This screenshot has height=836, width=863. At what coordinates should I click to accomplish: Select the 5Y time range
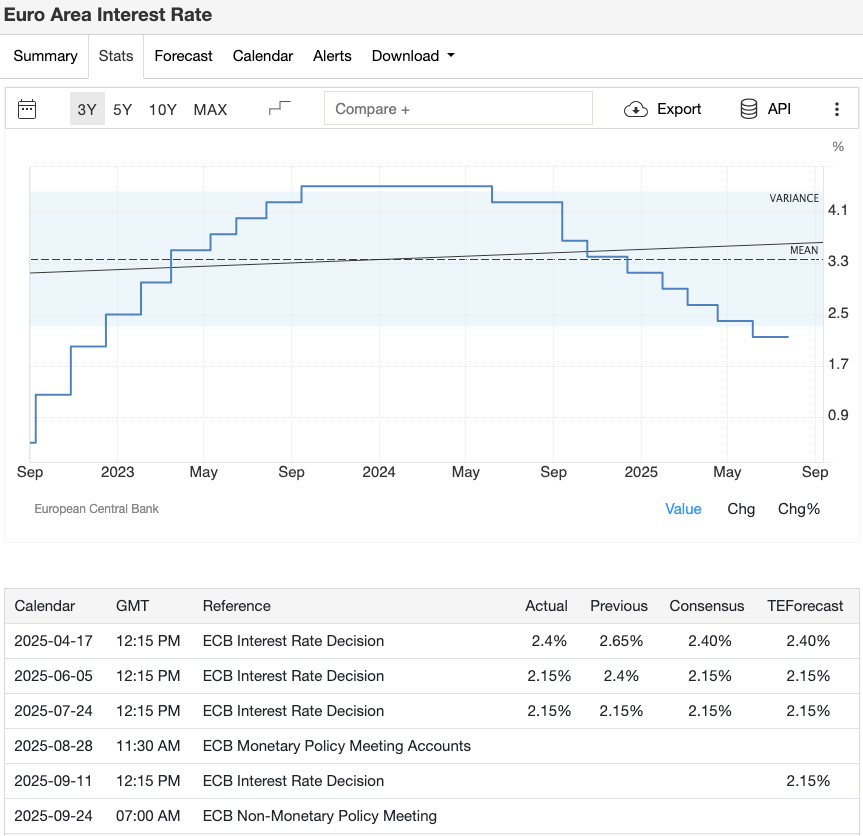[121, 109]
